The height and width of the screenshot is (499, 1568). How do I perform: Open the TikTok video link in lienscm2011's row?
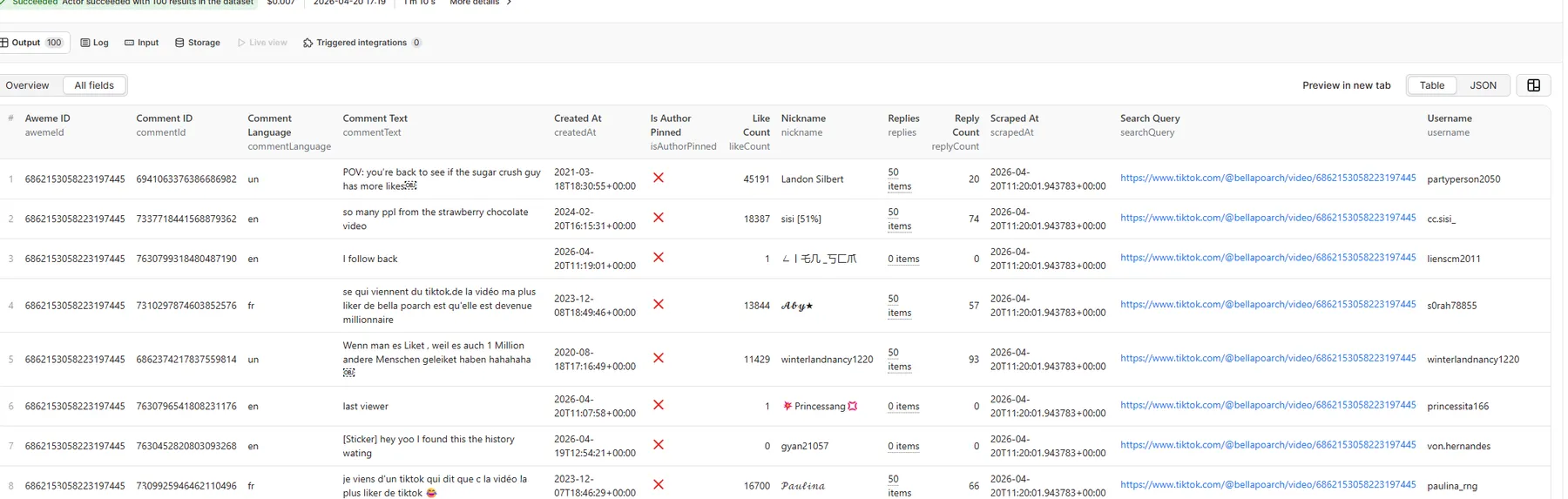click(1267, 258)
